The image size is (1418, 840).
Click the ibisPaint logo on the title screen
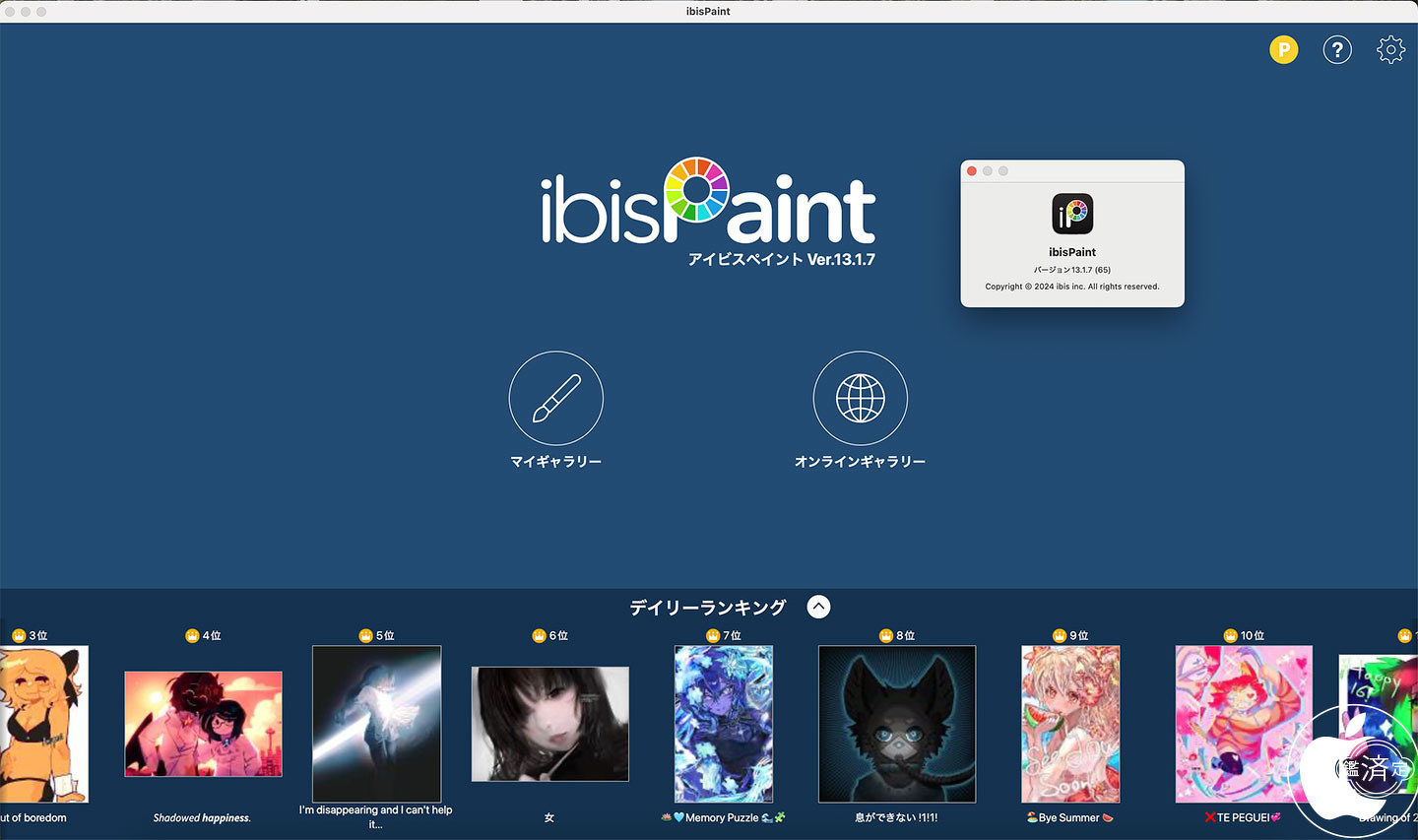click(x=708, y=201)
